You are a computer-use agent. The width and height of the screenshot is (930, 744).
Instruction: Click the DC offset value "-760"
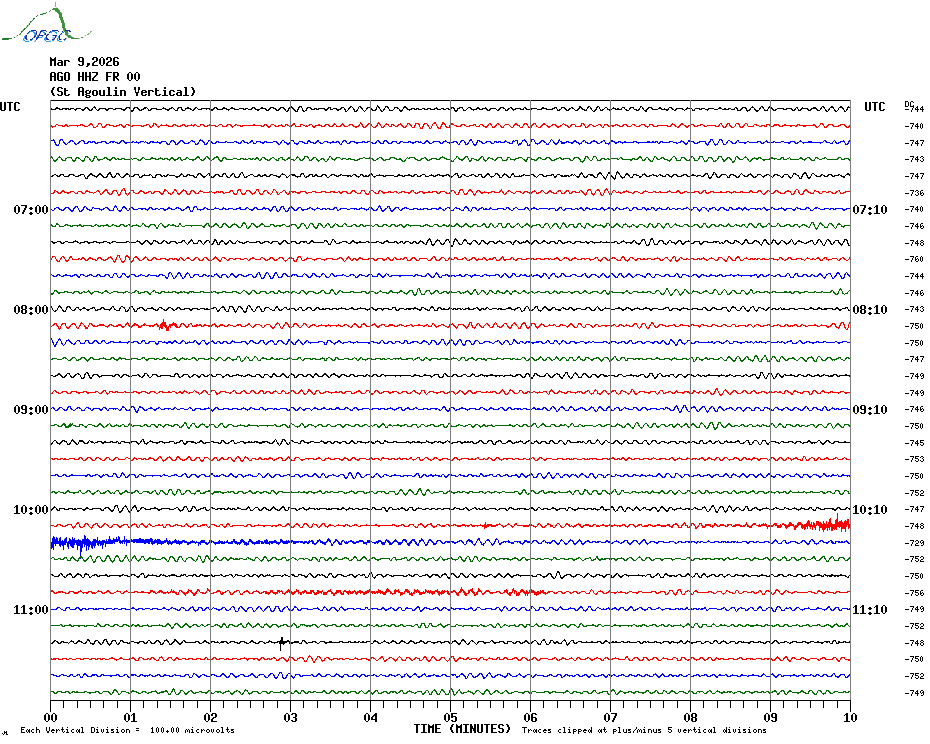pos(915,259)
